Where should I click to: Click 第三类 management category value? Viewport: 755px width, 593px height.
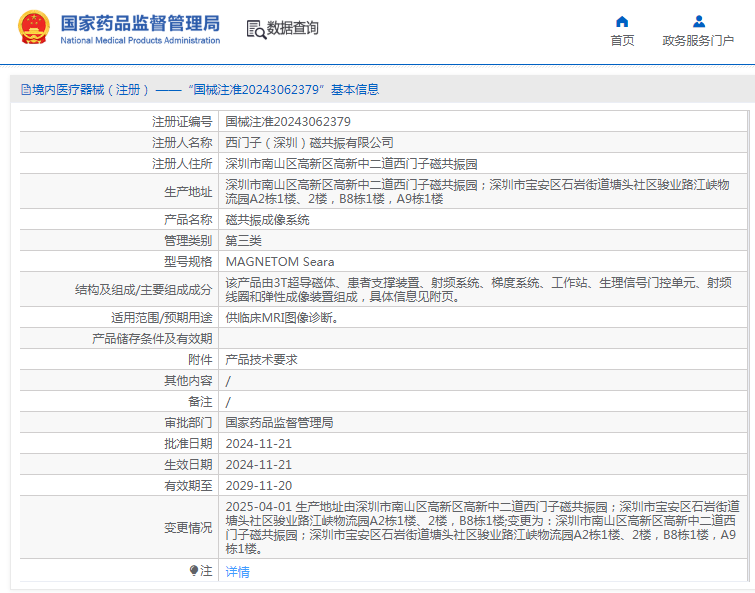click(x=243, y=241)
